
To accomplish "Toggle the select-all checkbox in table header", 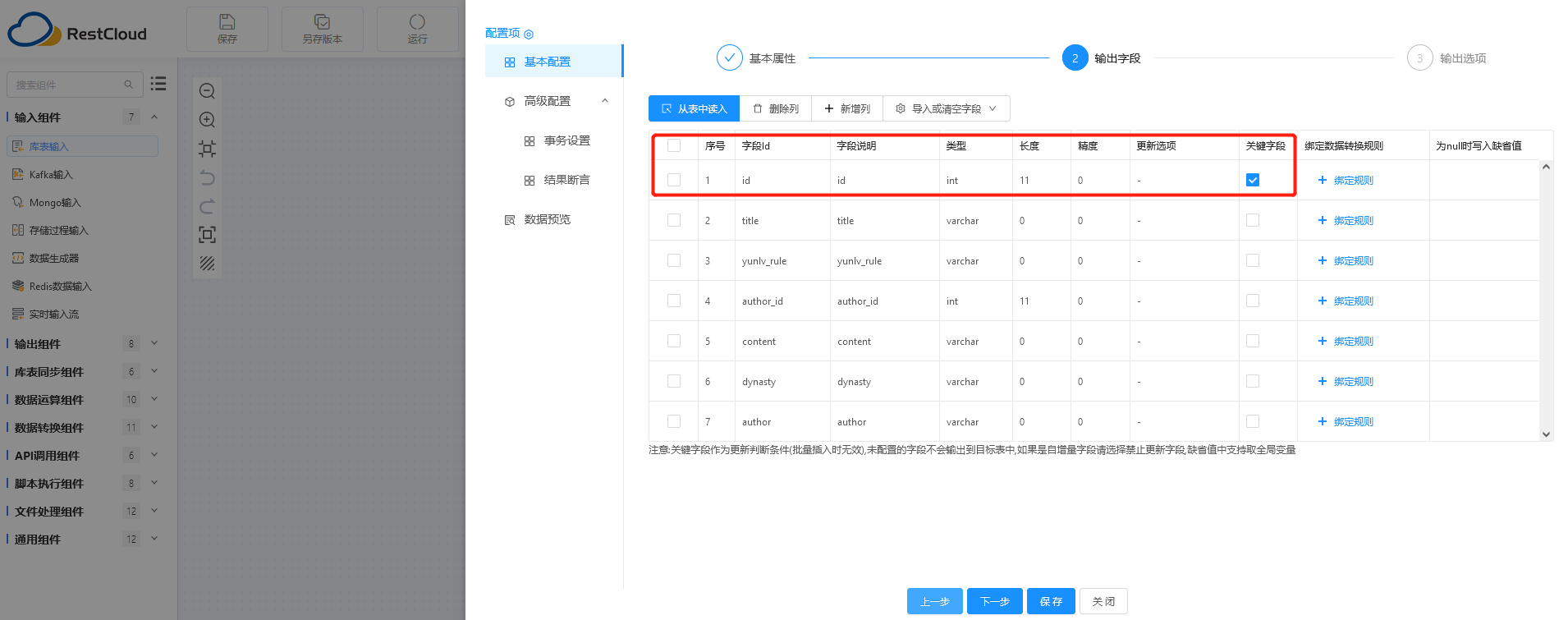I will tap(674, 145).
